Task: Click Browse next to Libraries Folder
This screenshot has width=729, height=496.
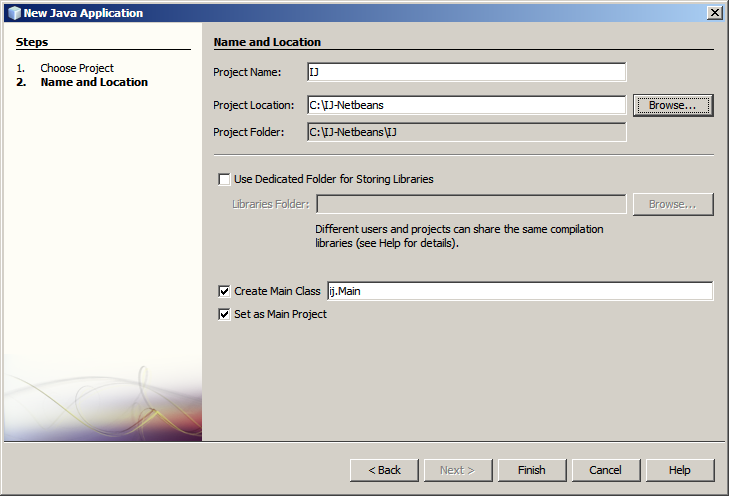Action: pos(672,204)
